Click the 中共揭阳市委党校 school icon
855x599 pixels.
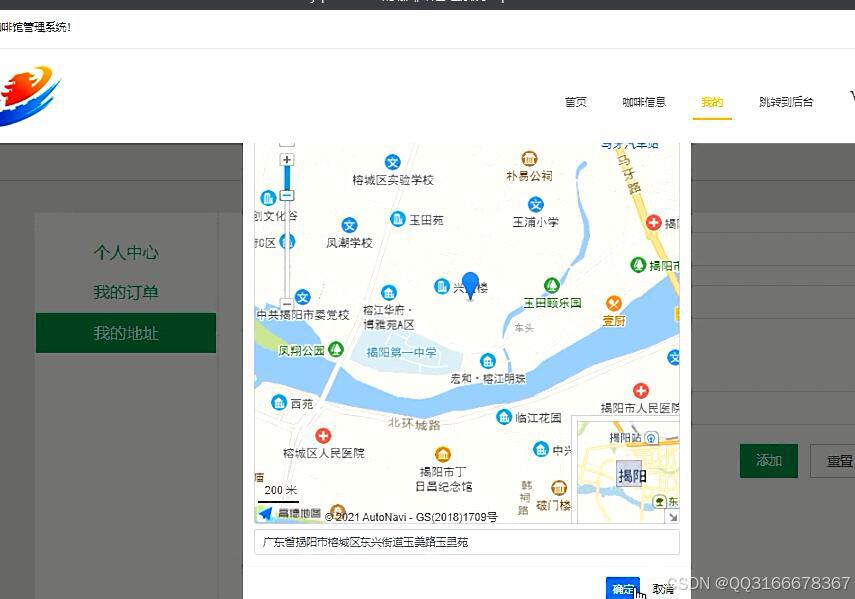pos(303,297)
